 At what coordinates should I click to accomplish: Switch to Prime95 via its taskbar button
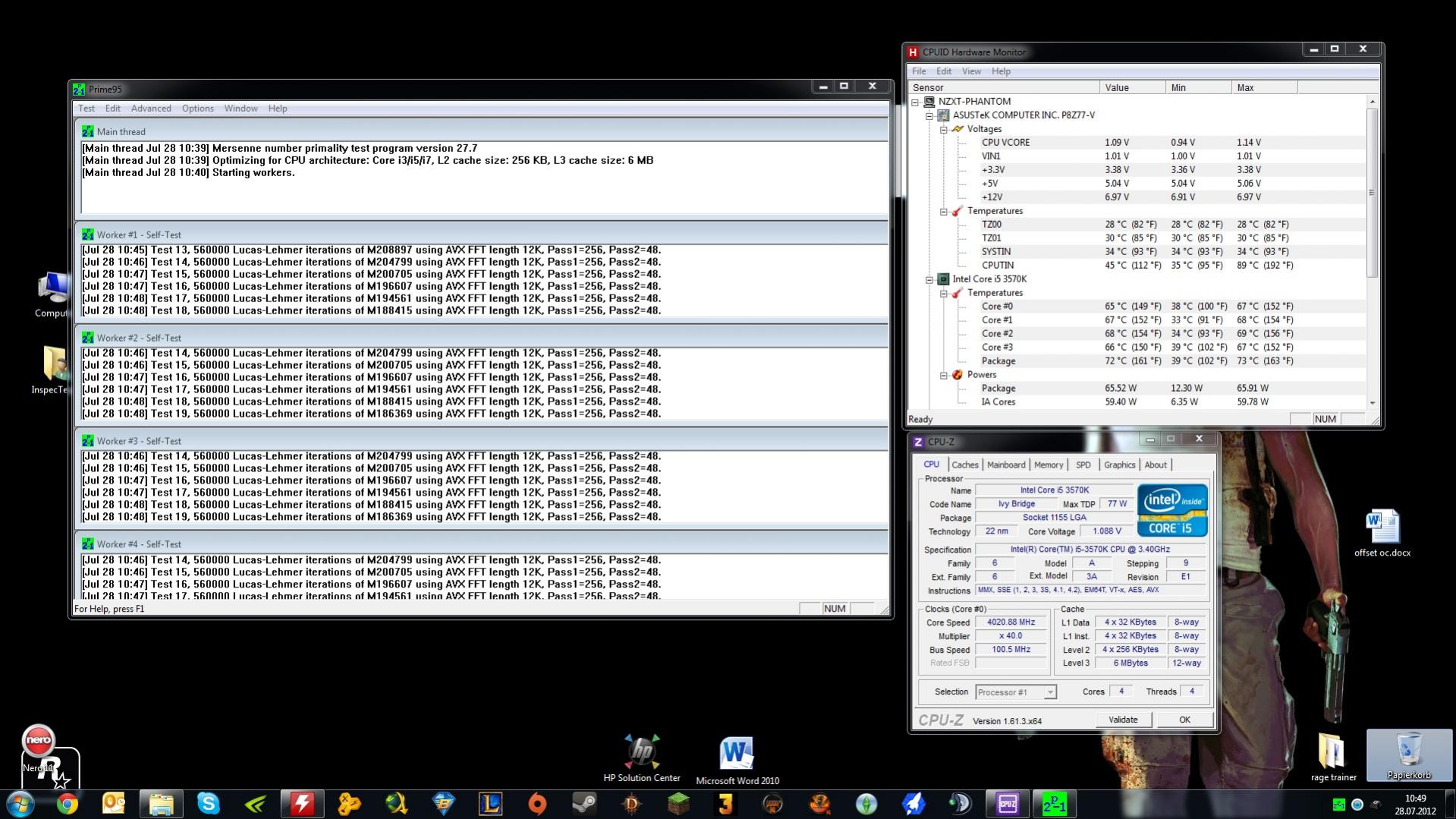pos(1055,803)
